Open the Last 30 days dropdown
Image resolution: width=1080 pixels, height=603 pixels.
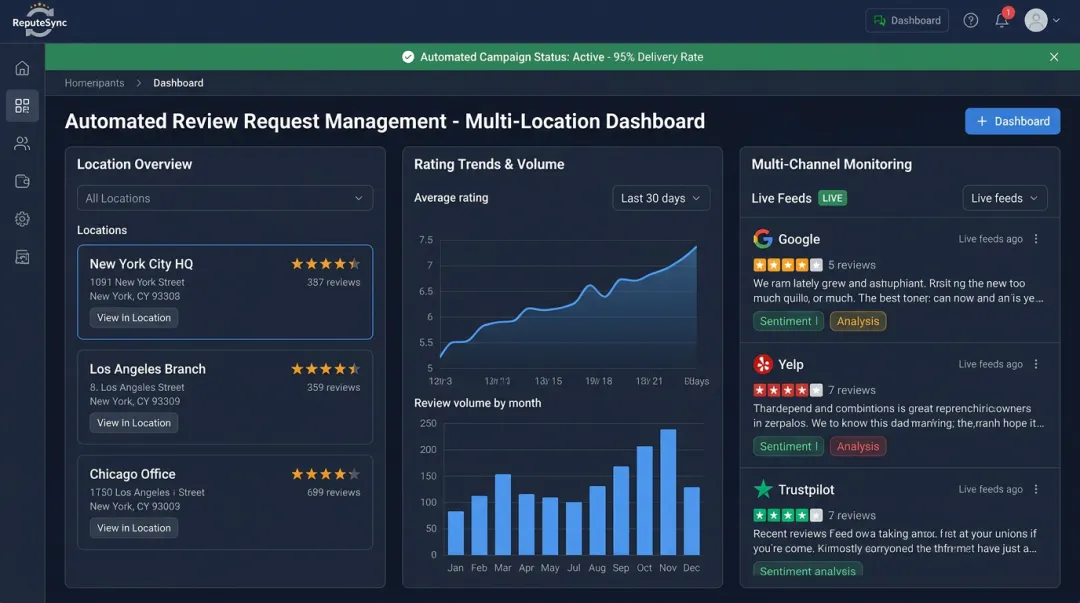661,198
